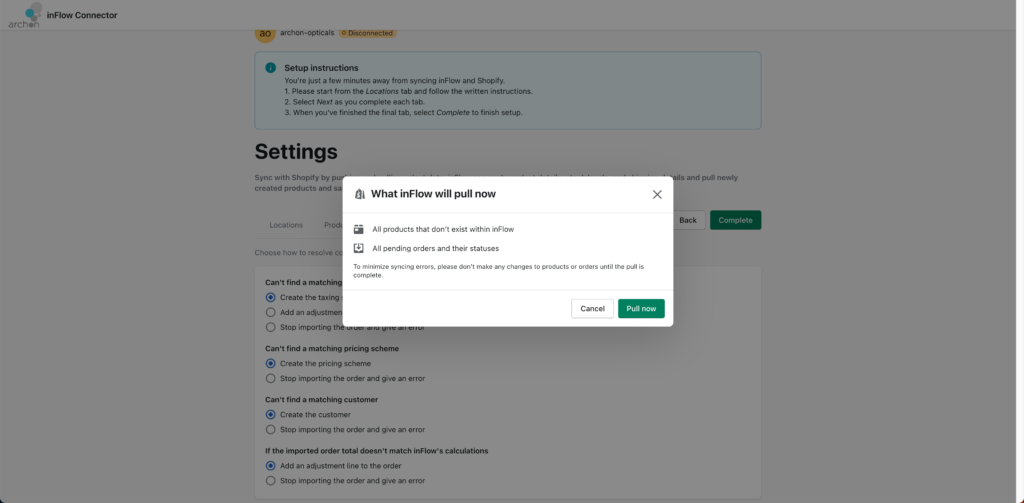
Task: Click the imported order total mismatch label
Action: coord(377,451)
